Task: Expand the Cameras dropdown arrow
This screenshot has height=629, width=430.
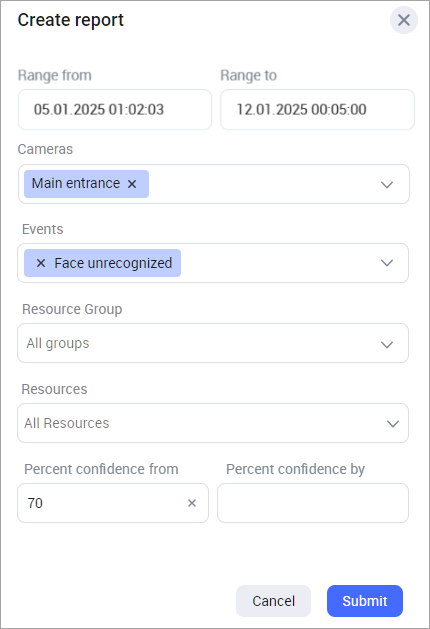Action: (x=387, y=185)
